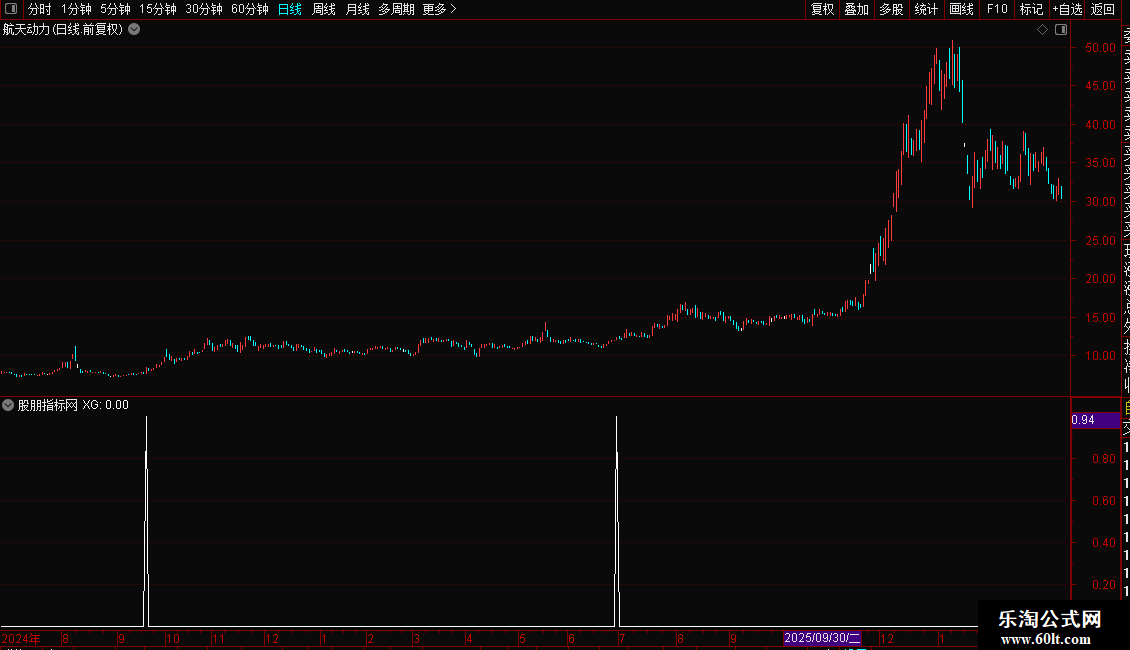Add stock with +自选 button
Viewport: 1130px width, 650px height.
tap(1067, 9)
